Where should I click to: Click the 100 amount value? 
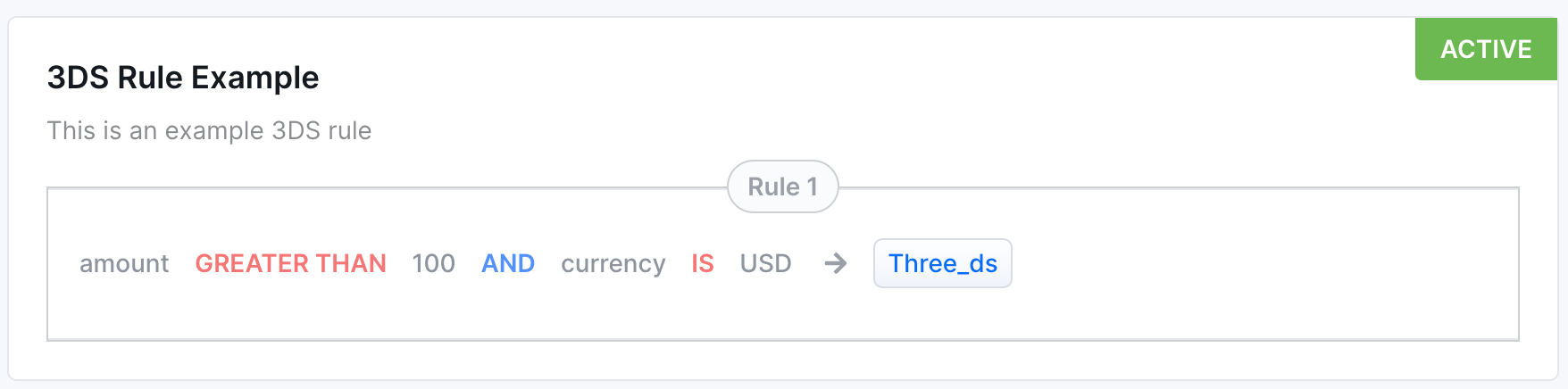pos(433,263)
